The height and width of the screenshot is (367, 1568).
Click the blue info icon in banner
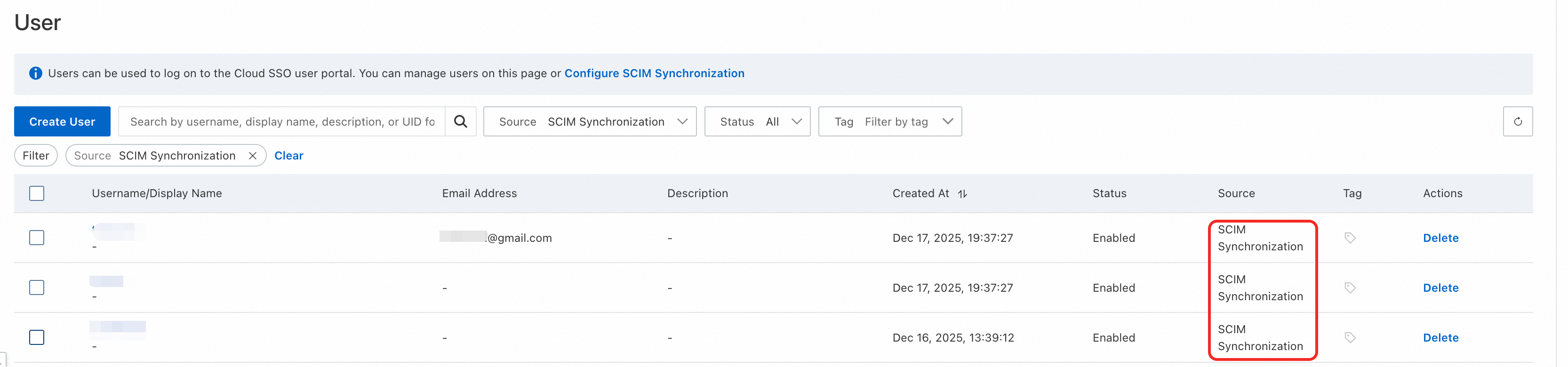[36, 74]
